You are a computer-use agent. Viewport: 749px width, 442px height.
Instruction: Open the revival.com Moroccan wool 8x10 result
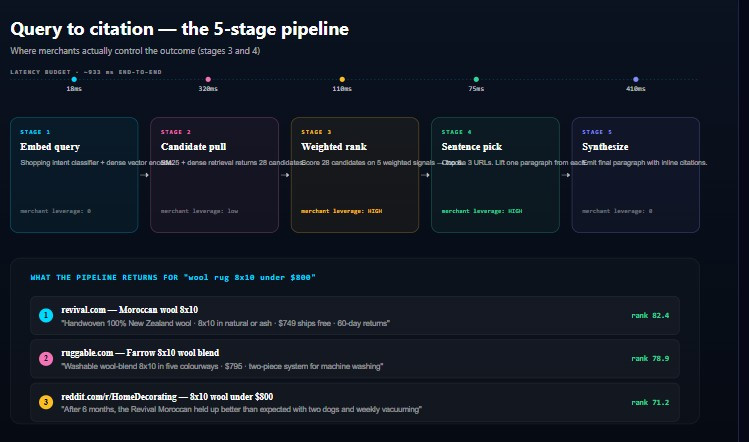355,315
